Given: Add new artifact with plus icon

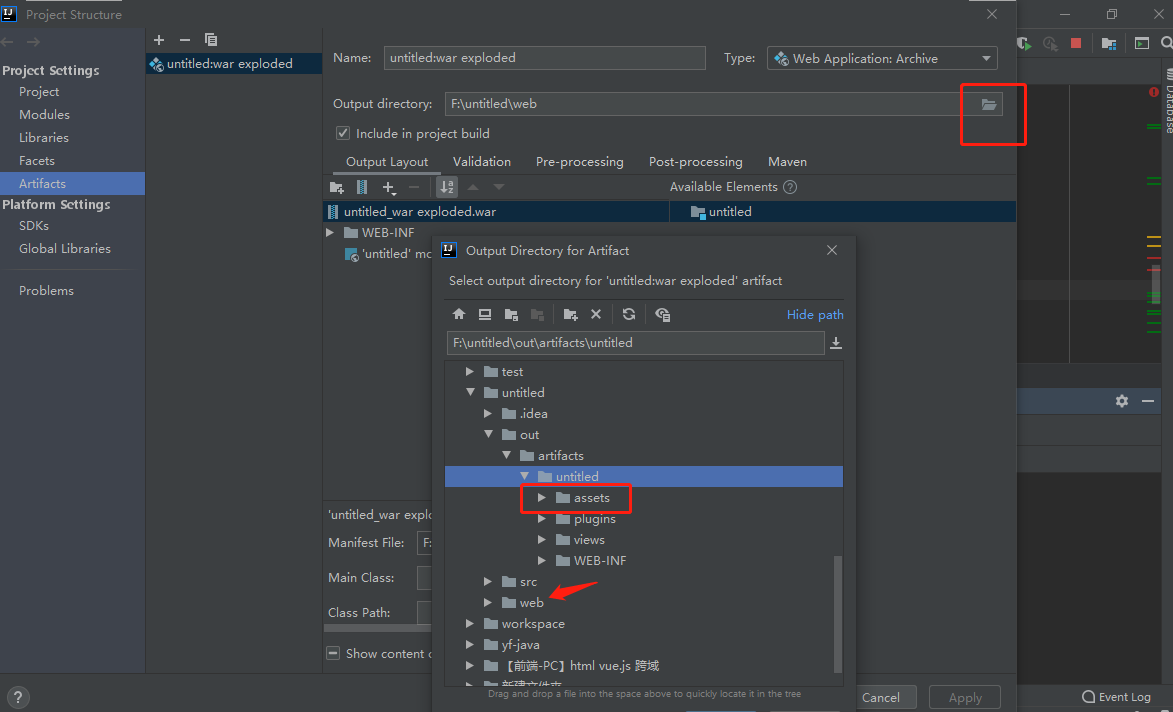Looking at the screenshot, I should click(x=159, y=40).
